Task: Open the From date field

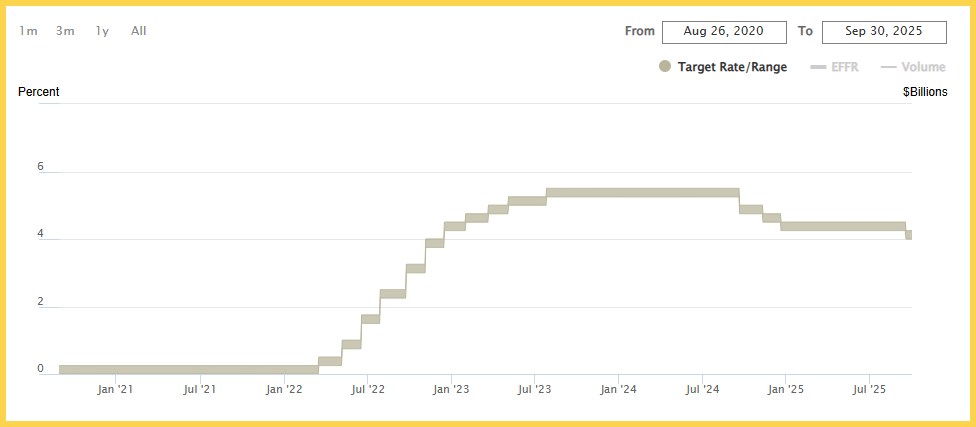Action: (723, 31)
